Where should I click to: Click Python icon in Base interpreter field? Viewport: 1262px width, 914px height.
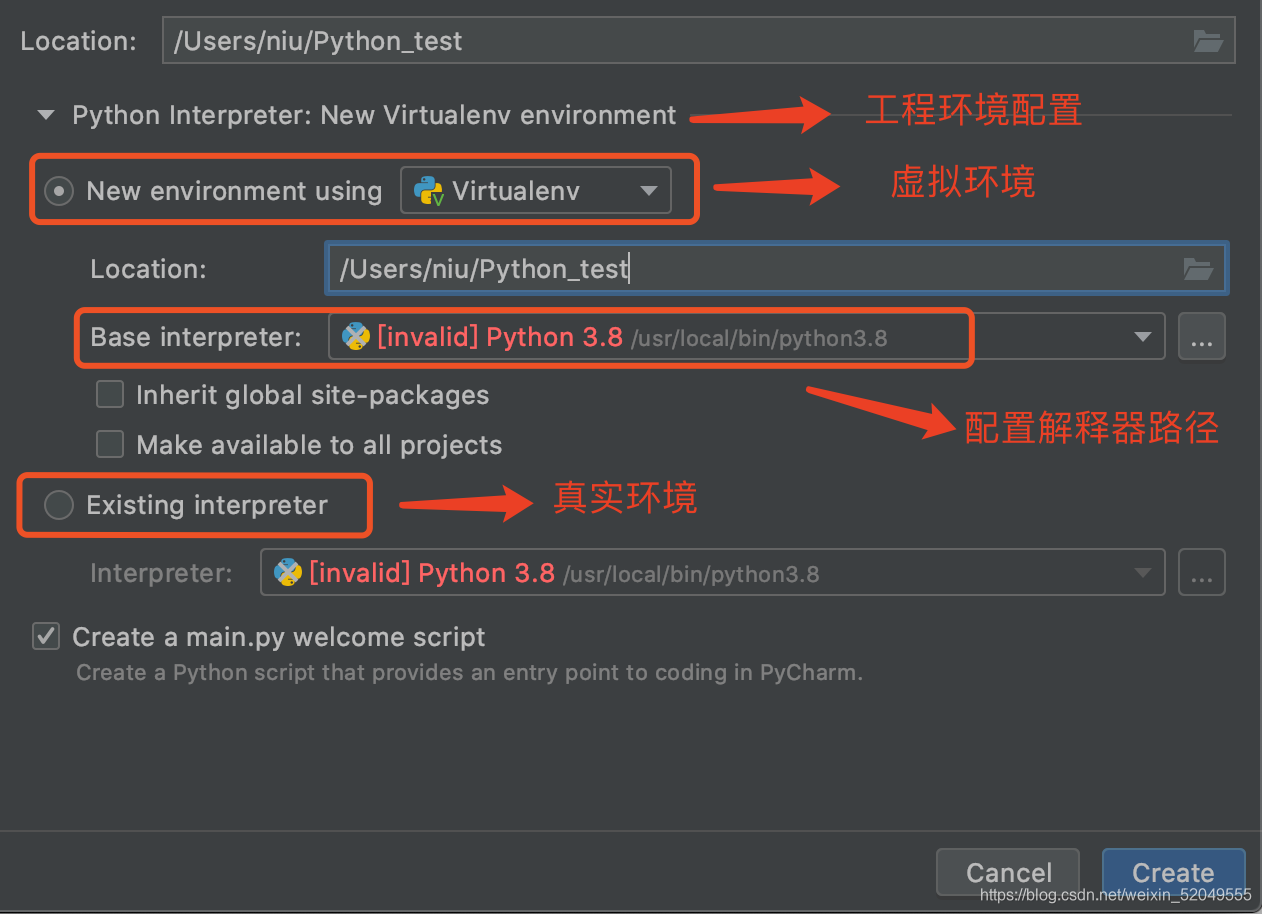coord(355,337)
